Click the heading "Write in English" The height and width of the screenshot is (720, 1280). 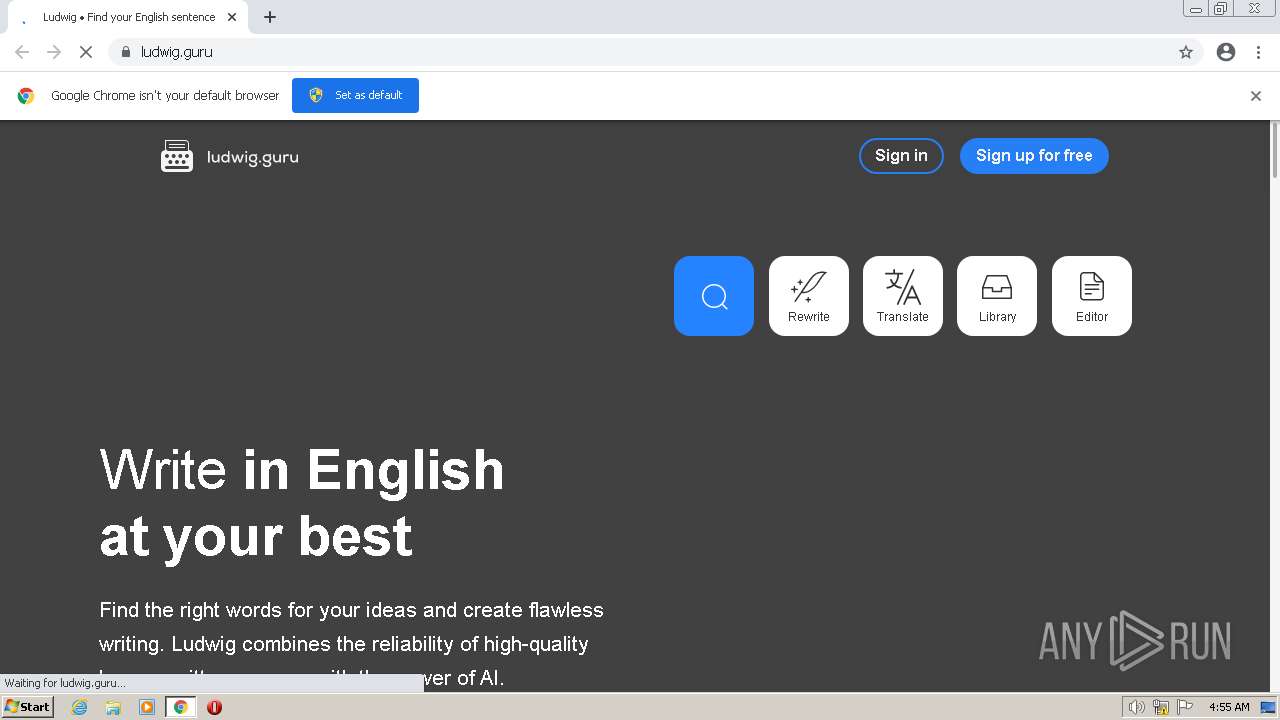(x=302, y=469)
